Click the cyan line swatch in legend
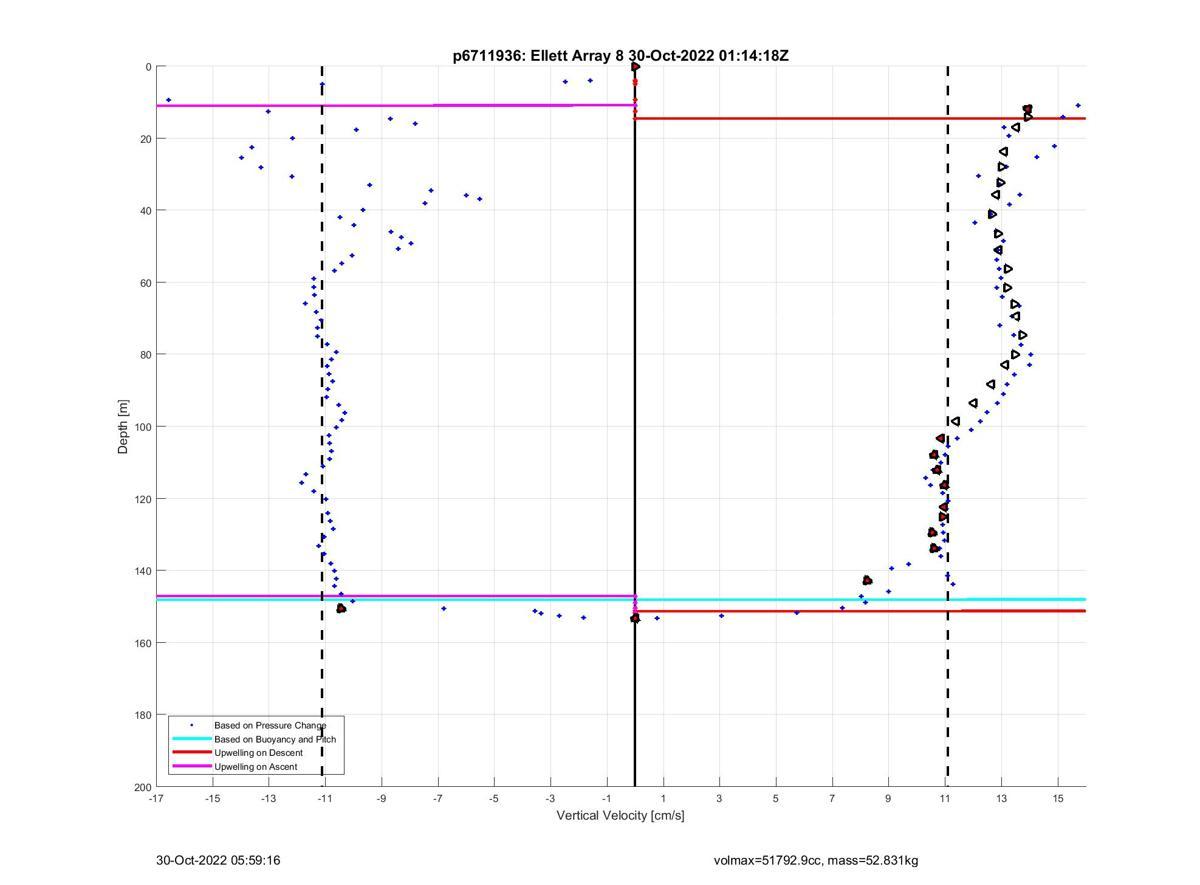Image resolution: width=1200 pixels, height=885 pixels. [191, 739]
